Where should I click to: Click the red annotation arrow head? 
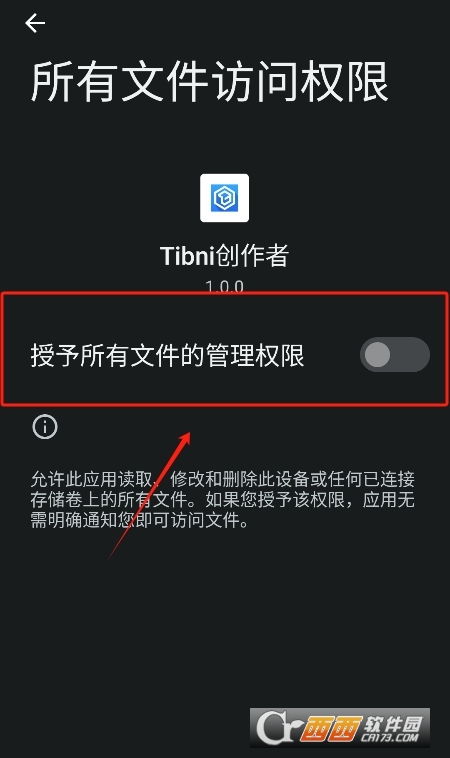coord(184,439)
